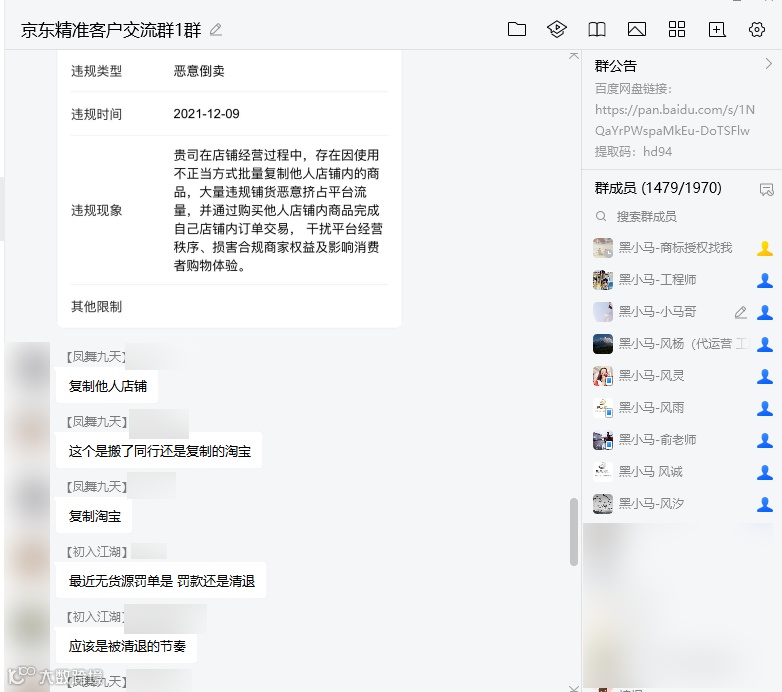Click the chat scrollbar thumb

click(574, 531)
